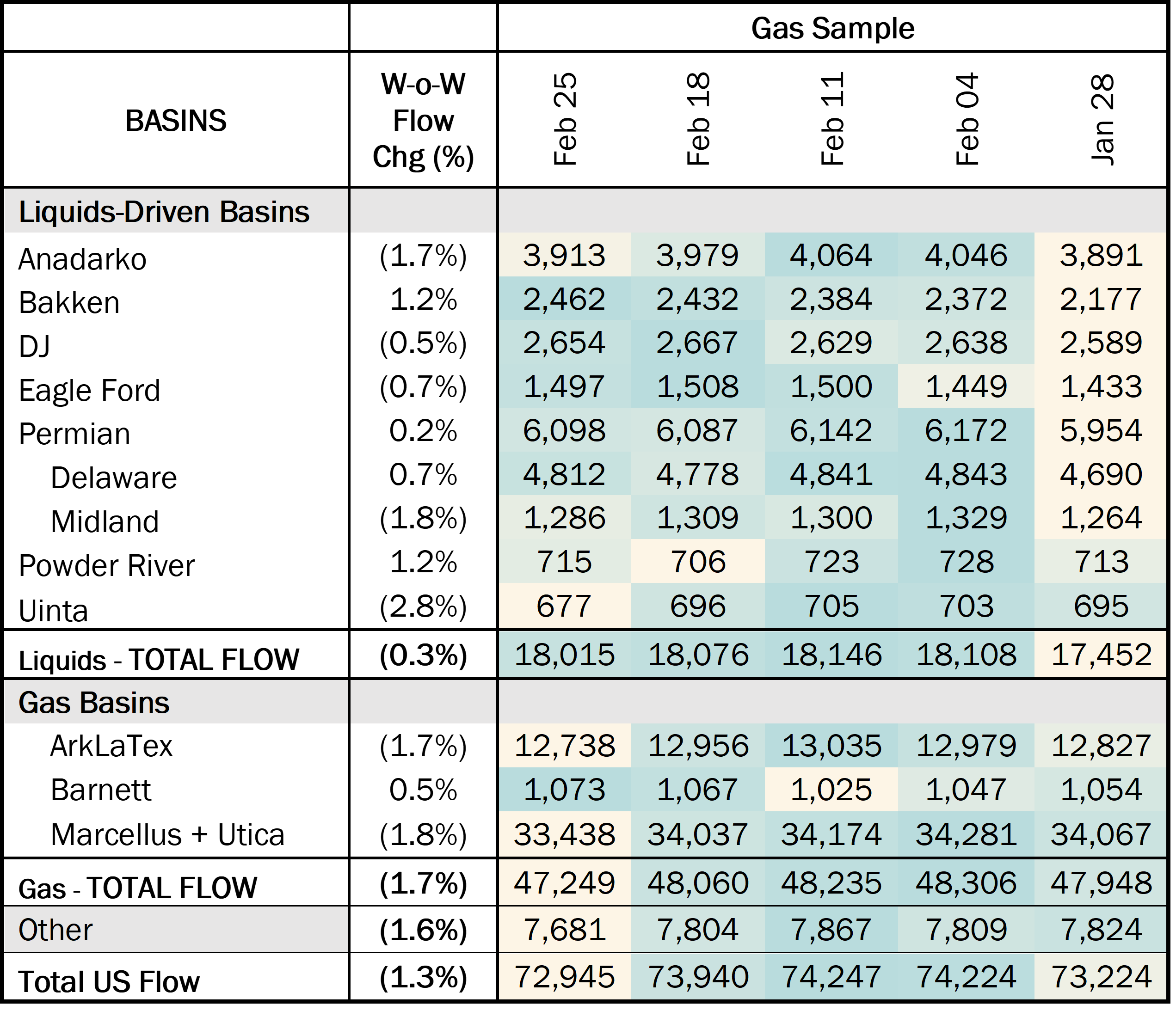Select the ArkLaTex row label
Screen dimensions: 1176x1023
111,746
